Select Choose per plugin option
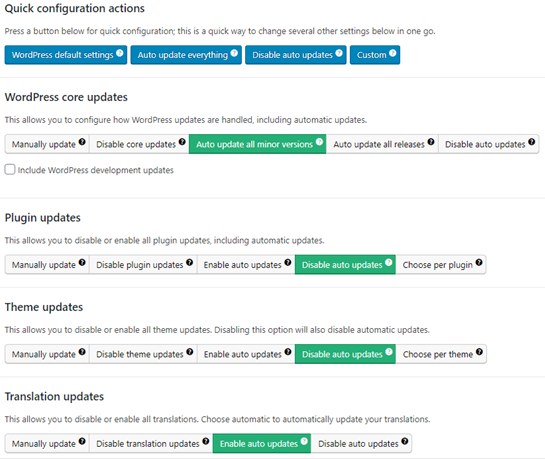545x459 pixels. tap(441, 265)
